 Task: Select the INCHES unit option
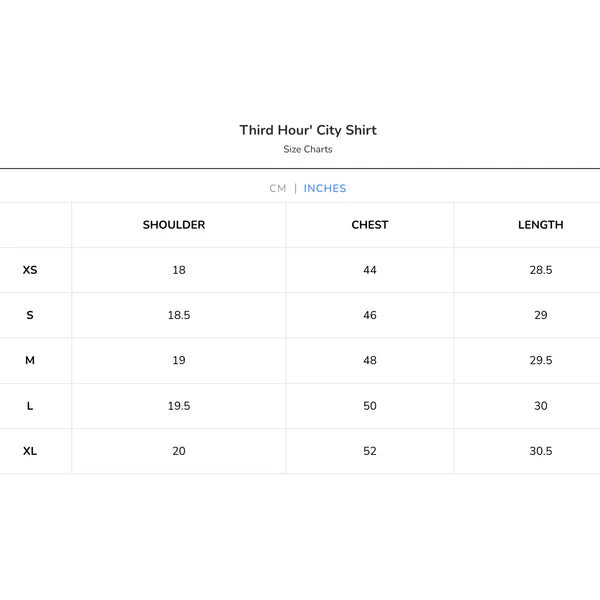(x=325, y=188)
